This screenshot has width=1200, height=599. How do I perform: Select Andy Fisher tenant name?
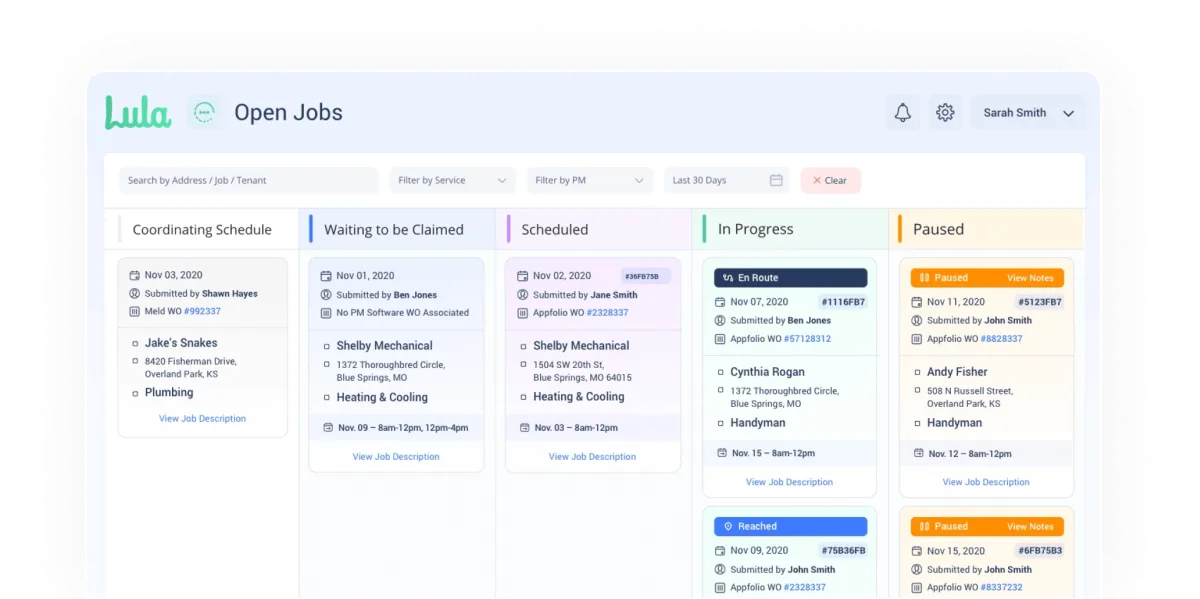click(x=957, y=372)
